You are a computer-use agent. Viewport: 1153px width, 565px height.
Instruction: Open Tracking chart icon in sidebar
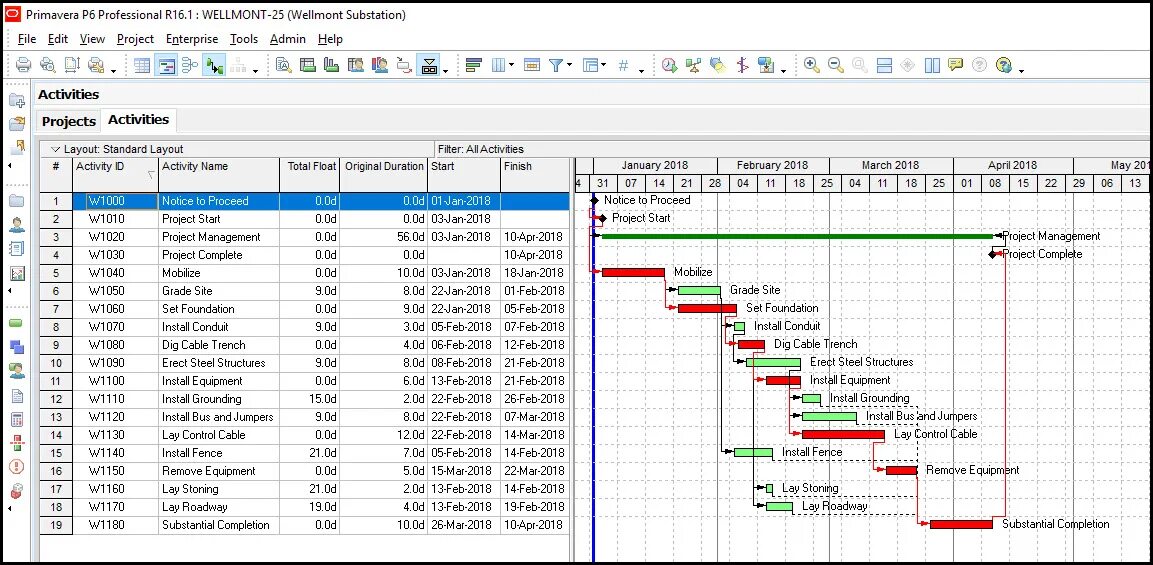pos(17,273)
